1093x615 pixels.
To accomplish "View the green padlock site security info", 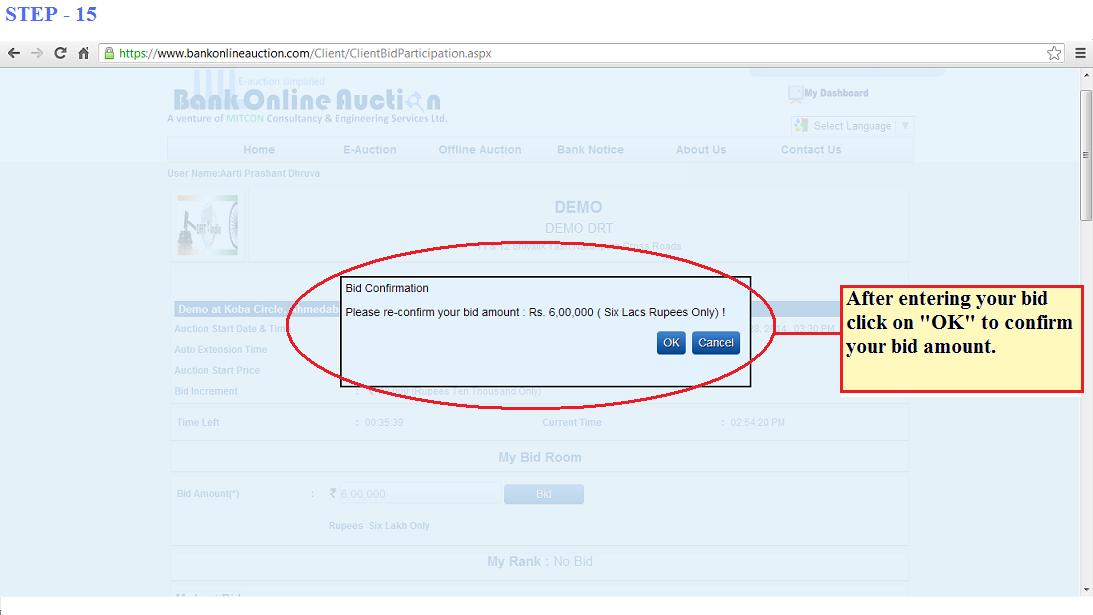I will [x=109, y=53].
